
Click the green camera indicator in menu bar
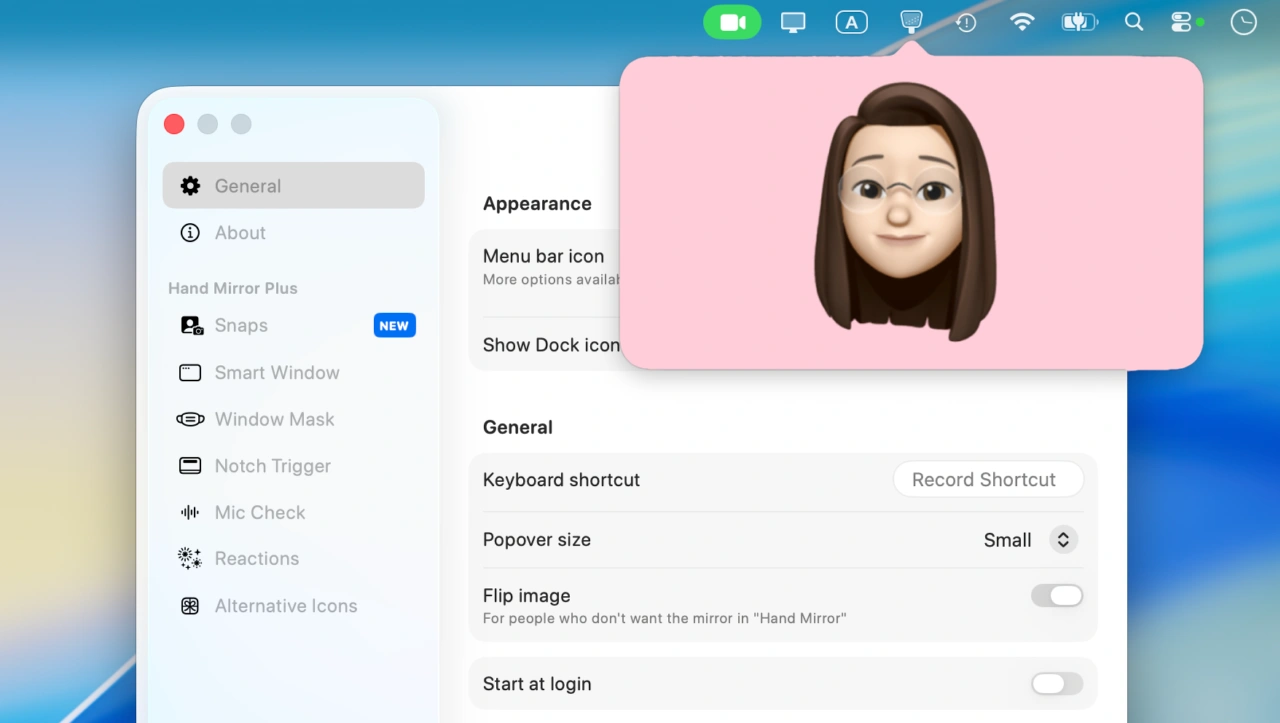coord(732,22)
